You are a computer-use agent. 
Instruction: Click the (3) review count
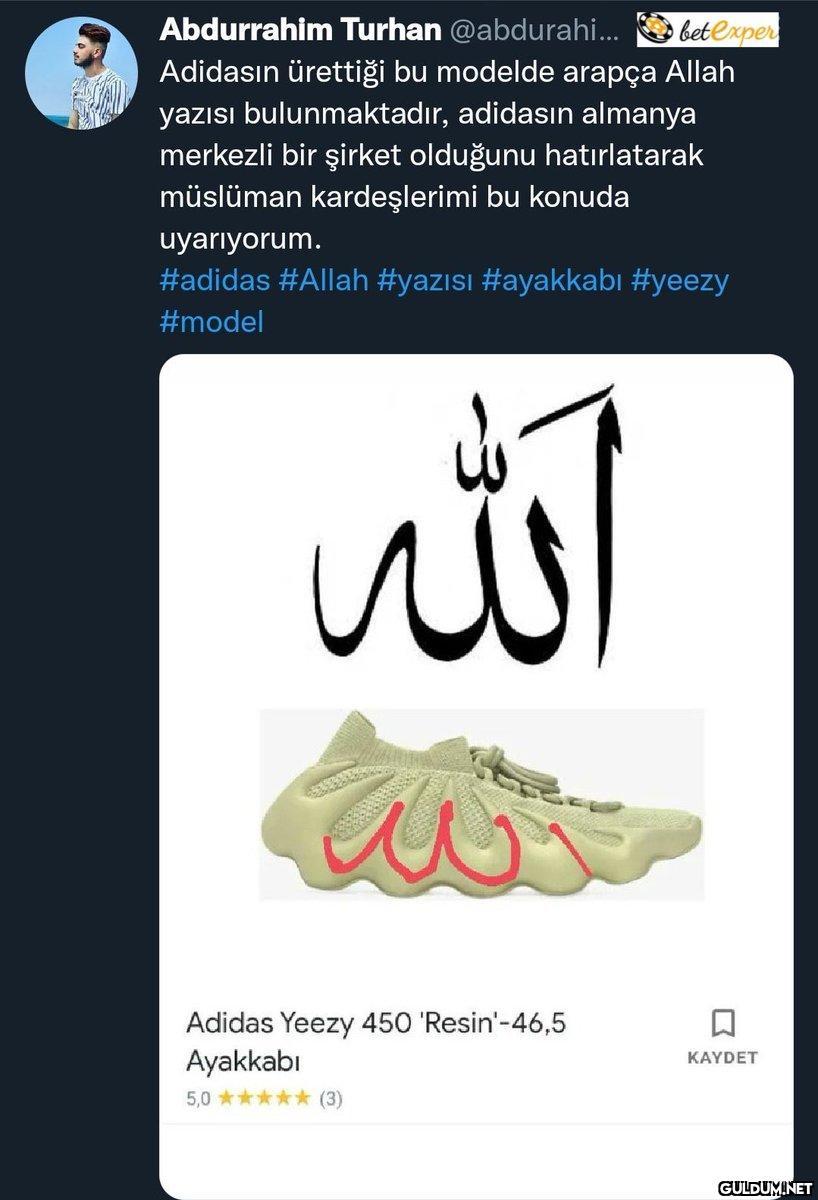(x=331, y=1098)
